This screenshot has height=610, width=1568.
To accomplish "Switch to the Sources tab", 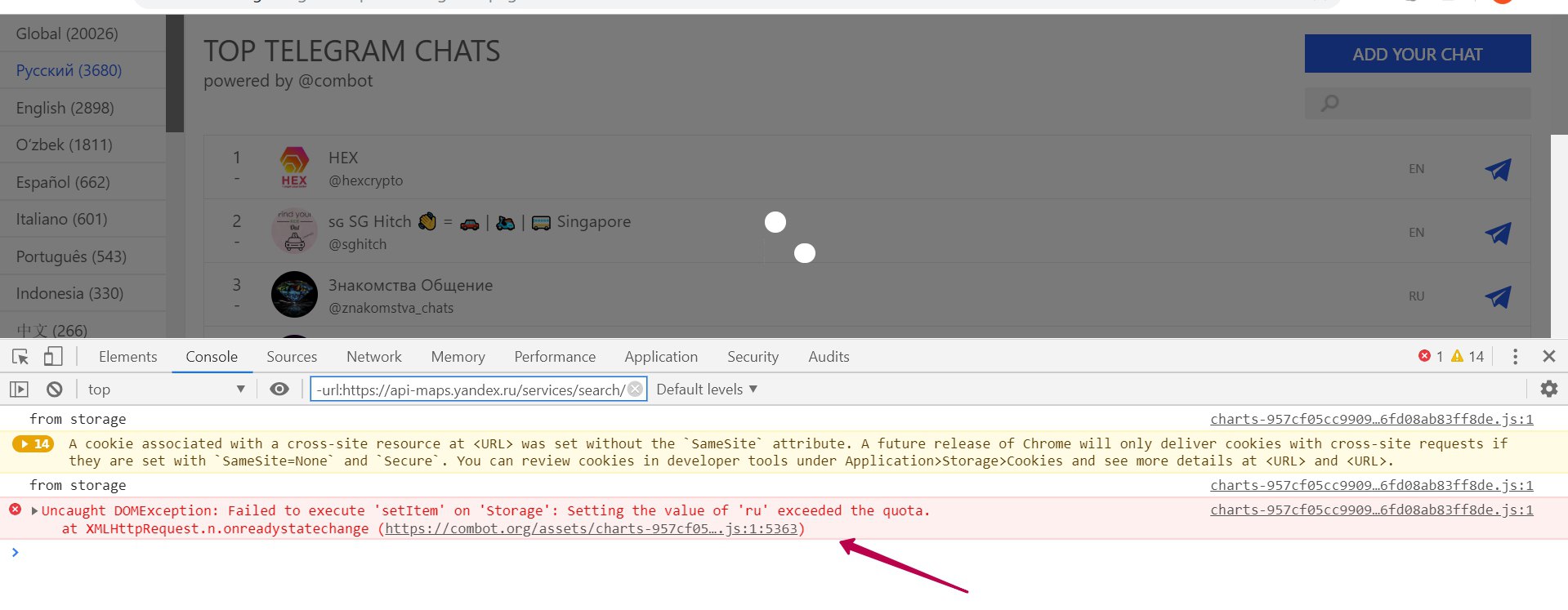I will [x=292, y=357].
